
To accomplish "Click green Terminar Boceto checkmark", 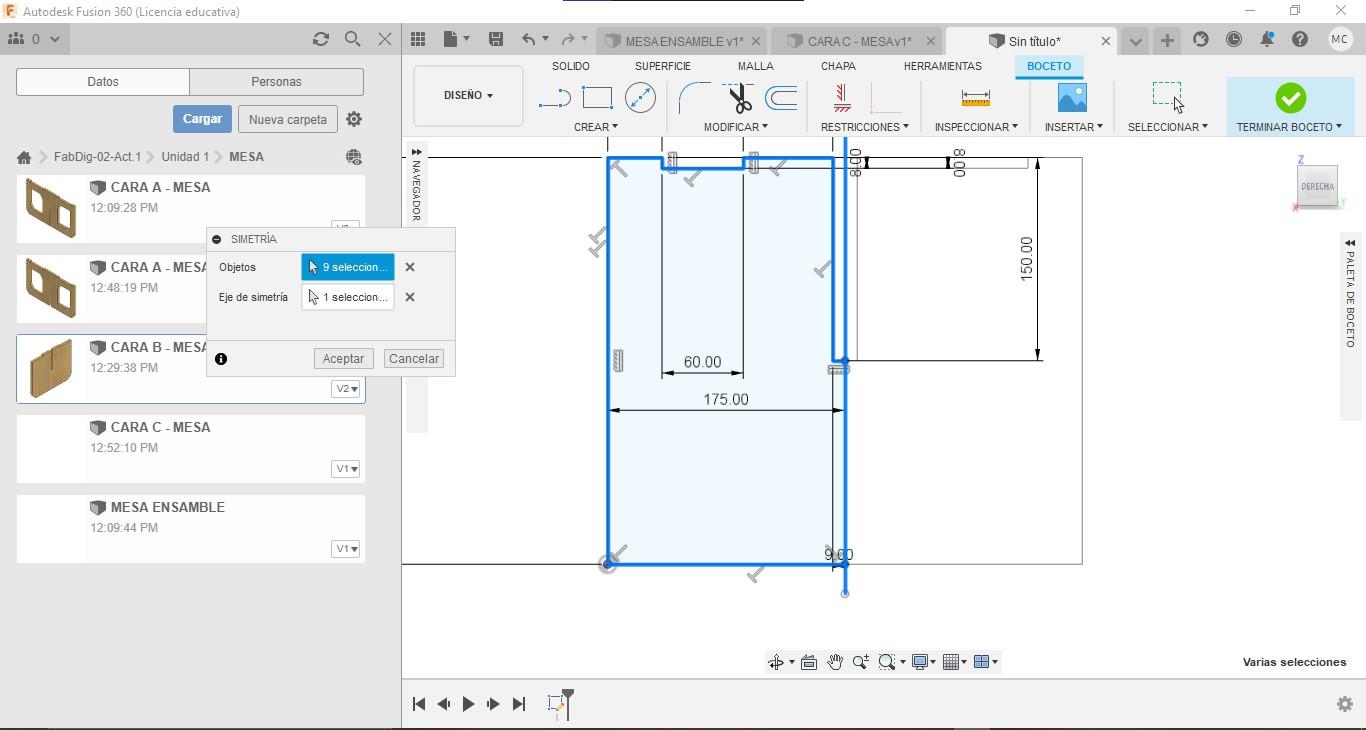I will [x=1290, y=98].
